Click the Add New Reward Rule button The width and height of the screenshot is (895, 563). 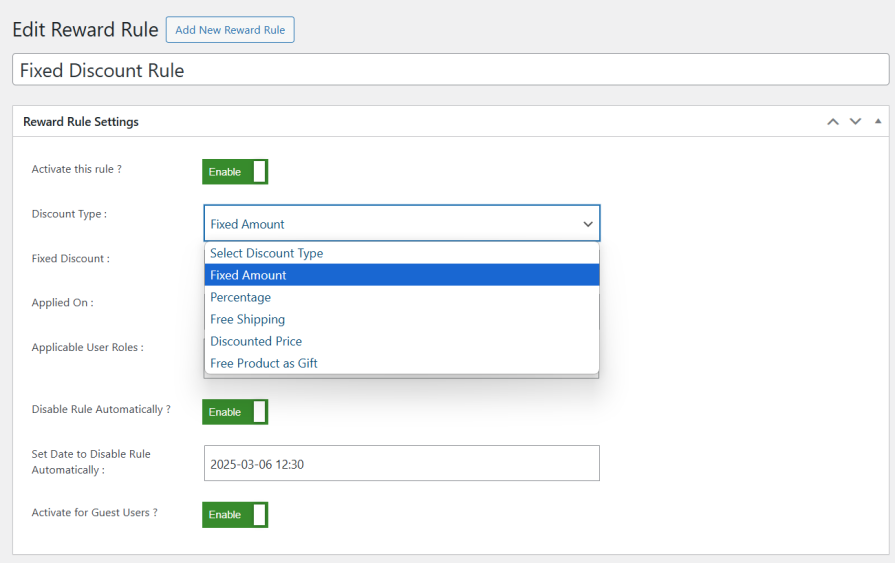(230, 30)
